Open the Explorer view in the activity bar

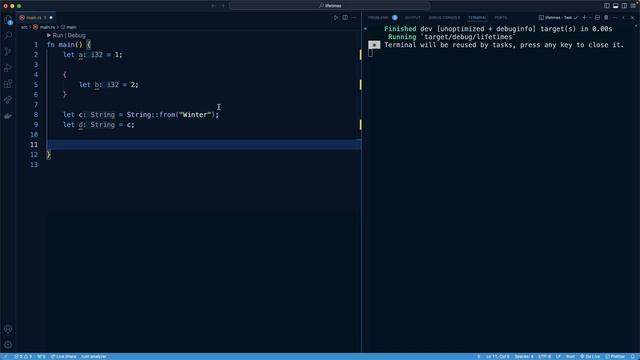(x=8, y=20)
